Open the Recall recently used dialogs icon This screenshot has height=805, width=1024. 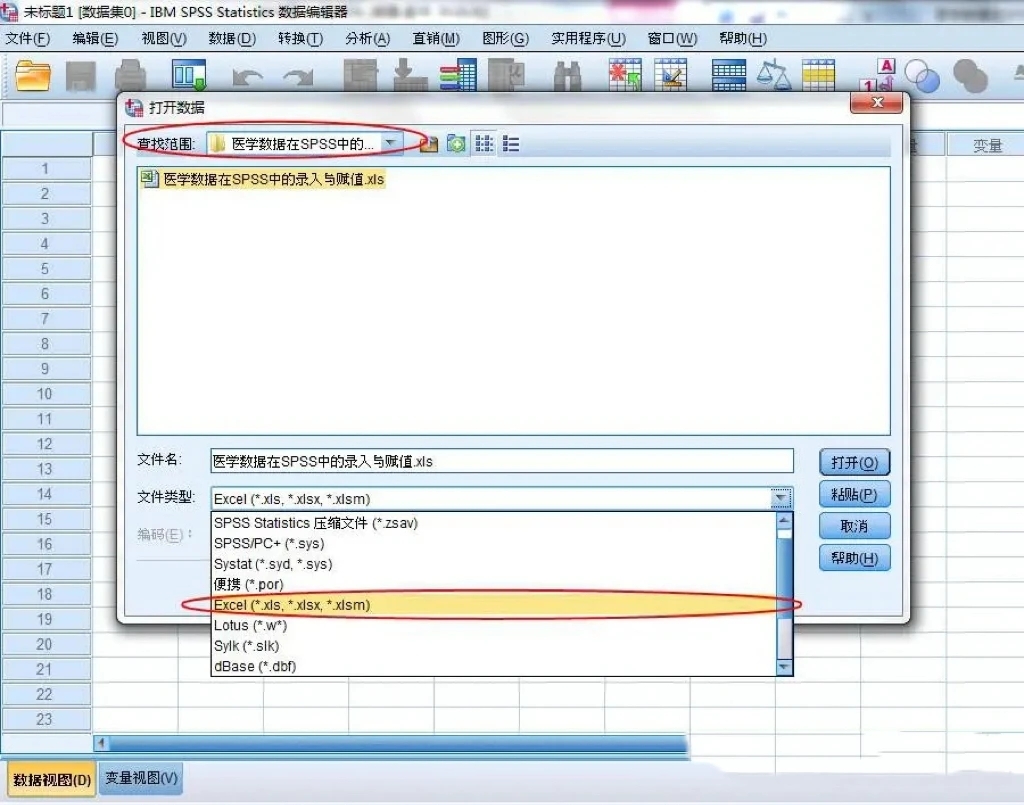tap(189, 75)
